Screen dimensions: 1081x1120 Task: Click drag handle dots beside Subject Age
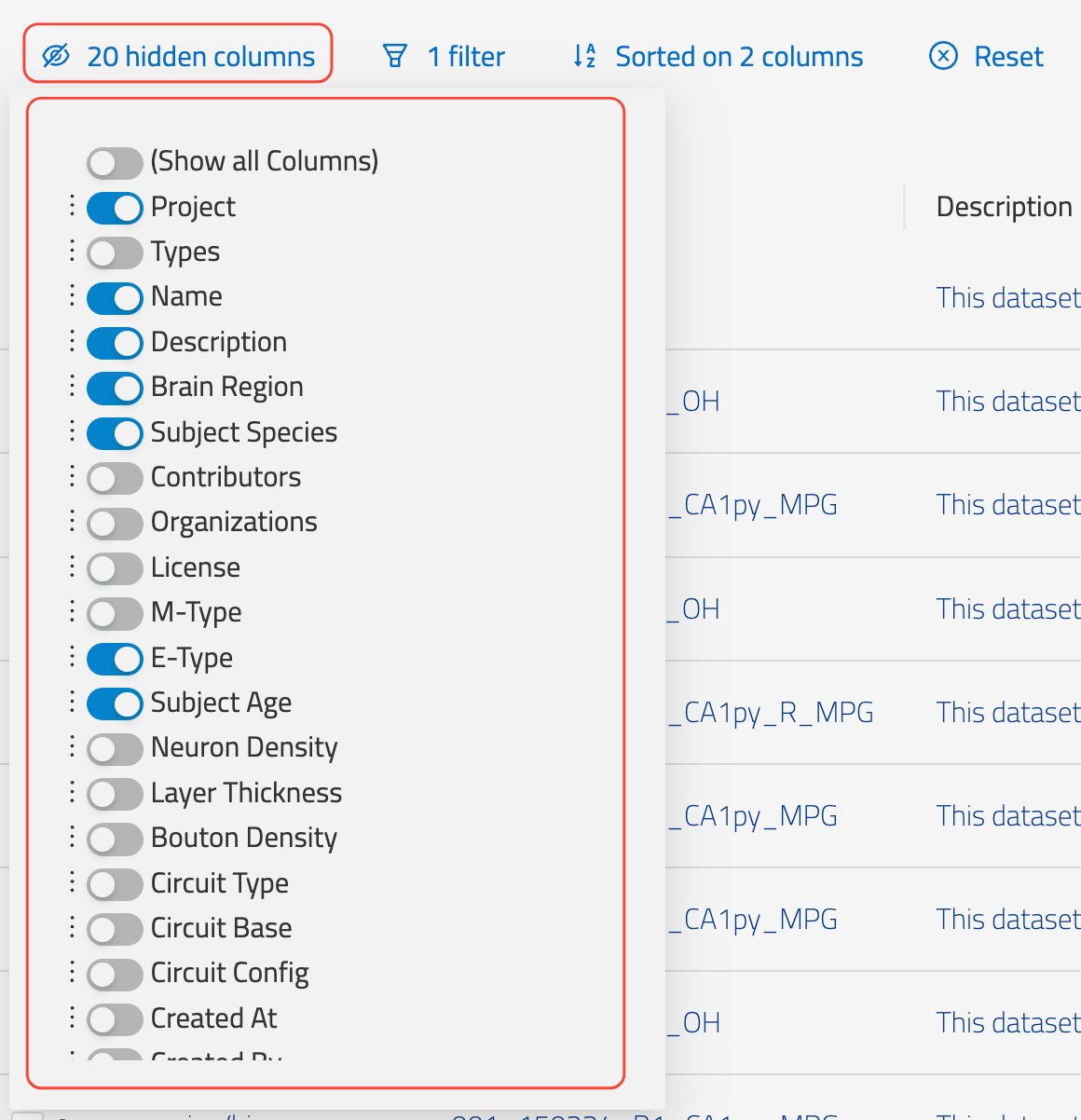(x=72, y=702)
